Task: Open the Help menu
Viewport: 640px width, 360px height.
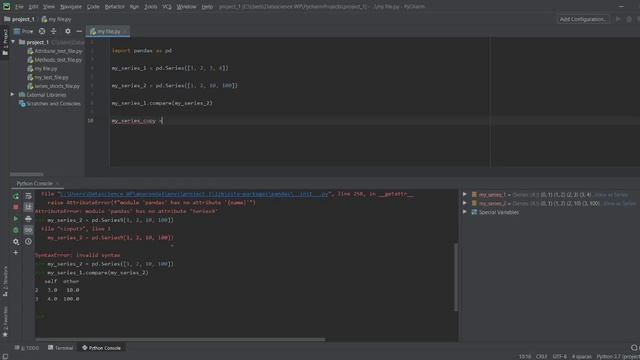Action: coord(207,7)
